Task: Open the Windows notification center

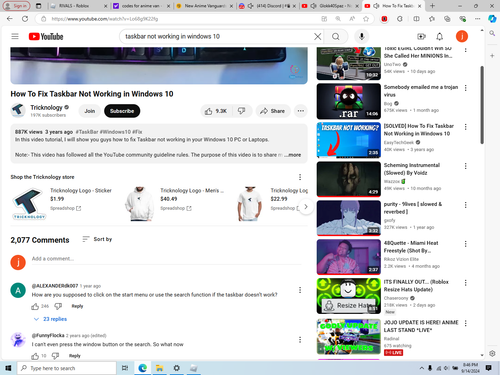Action: click(x=489, y=368)
